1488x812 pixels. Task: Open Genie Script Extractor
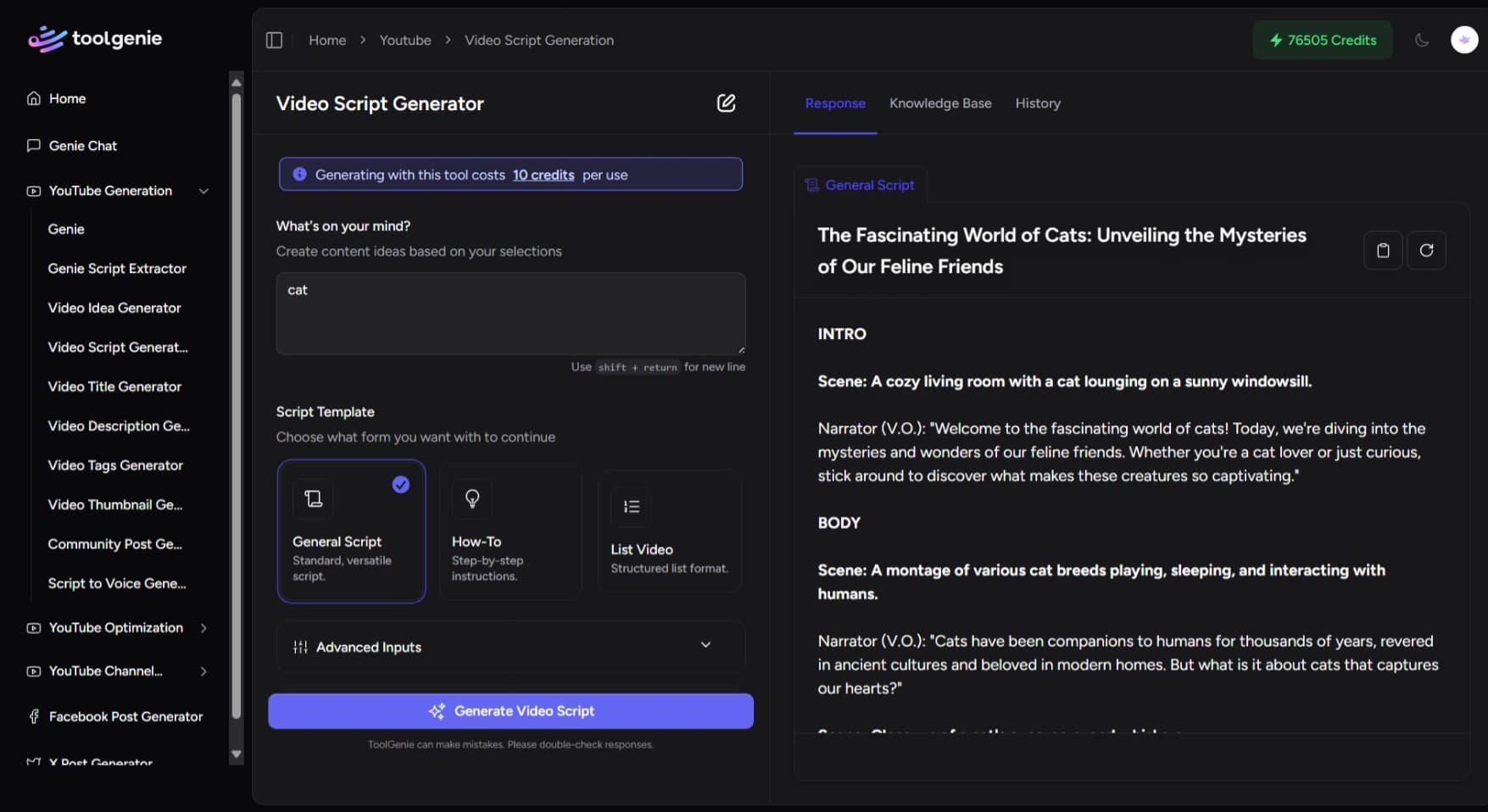117,269
